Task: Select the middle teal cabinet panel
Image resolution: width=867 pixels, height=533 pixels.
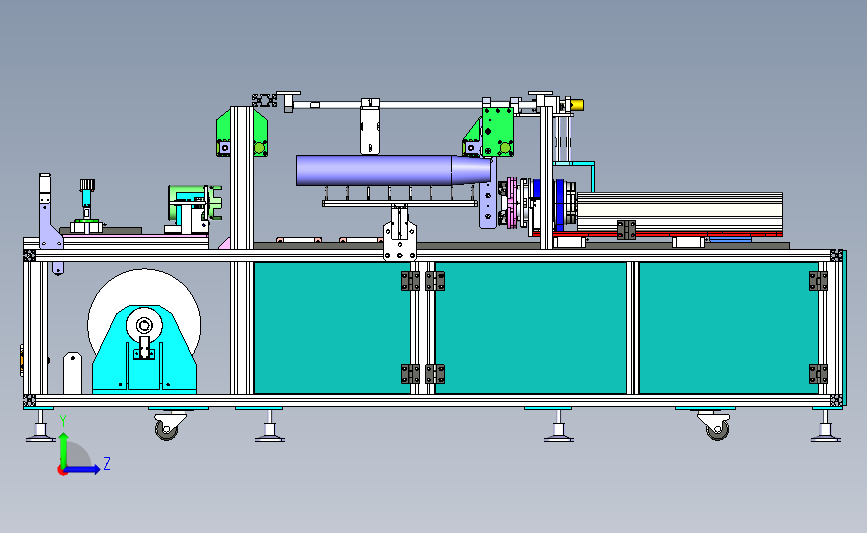Action: (x=530, y=328)
